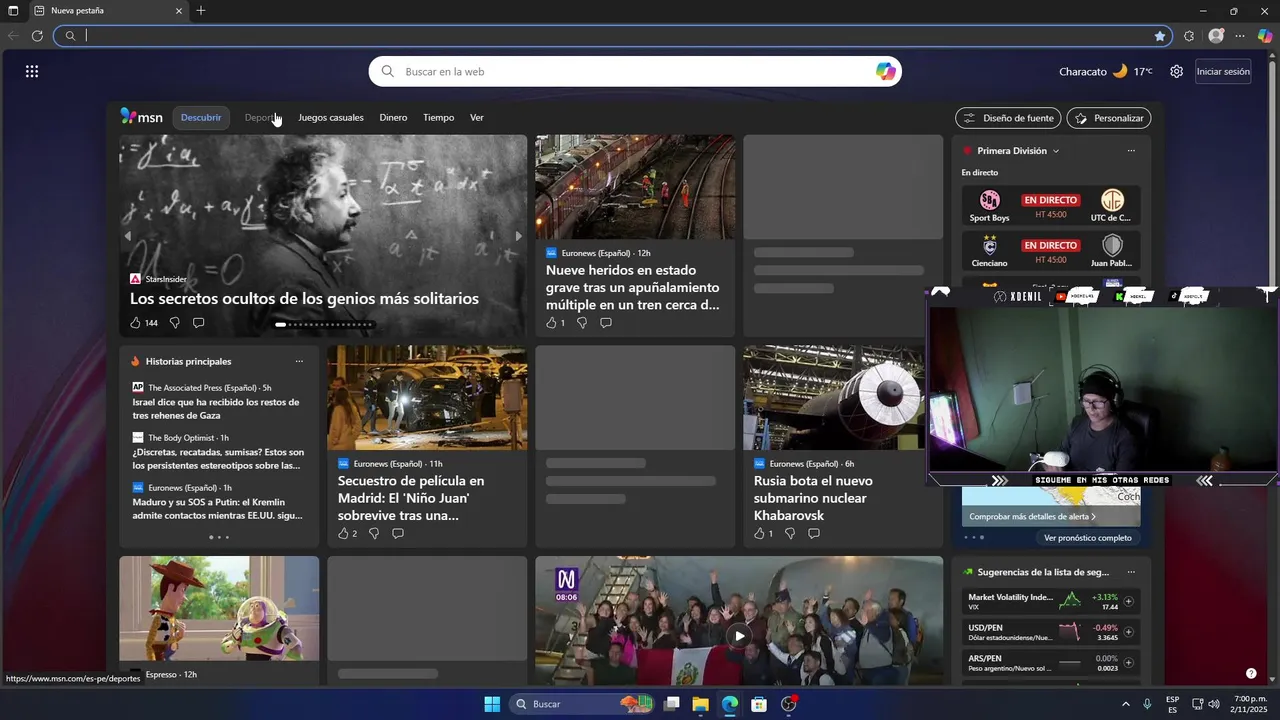Click the msn logo
The height and width of the screenshot is (720, 1280).
click(x=141, y=117)
